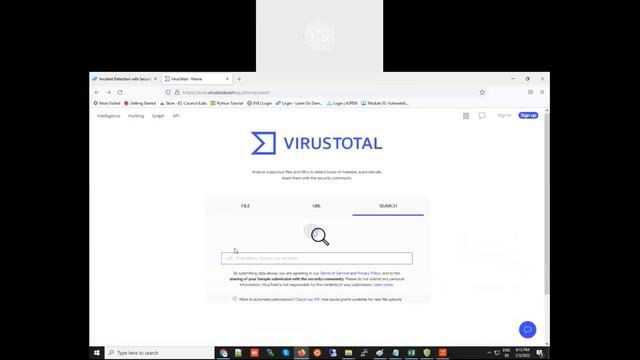Open the Module 05 bookmark

point(384,103)
